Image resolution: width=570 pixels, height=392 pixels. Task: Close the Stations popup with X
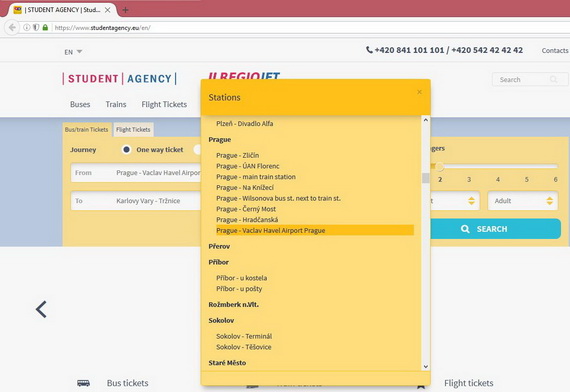(419, 92)
